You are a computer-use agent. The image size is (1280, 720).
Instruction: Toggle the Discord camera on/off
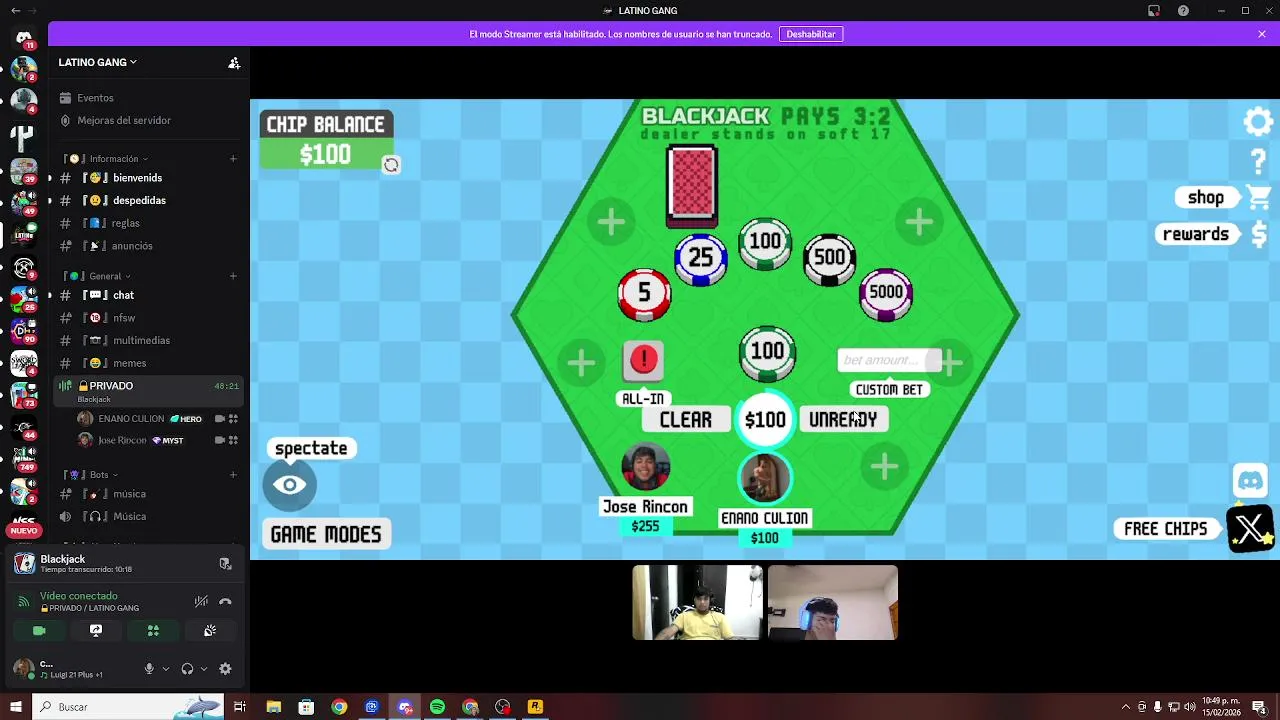point(39,631)
